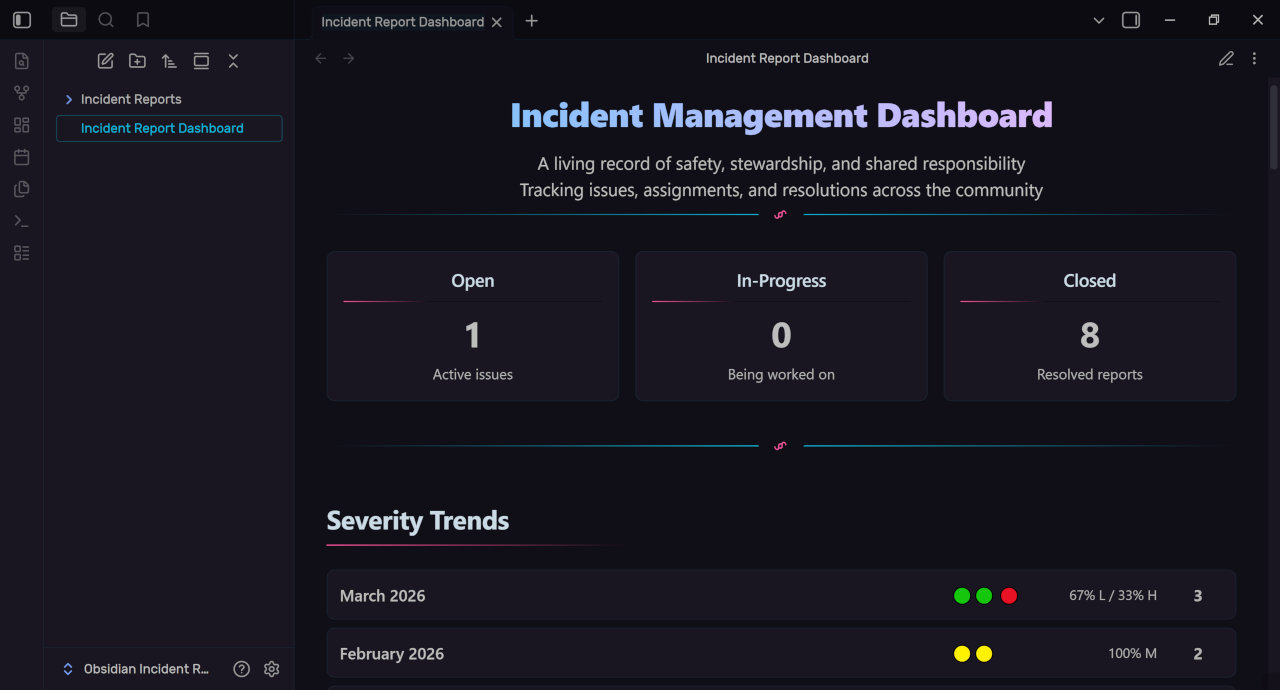Open the more options menu for the note
This screenshot has height=690, width=1280.
(x=1255, y=59)
